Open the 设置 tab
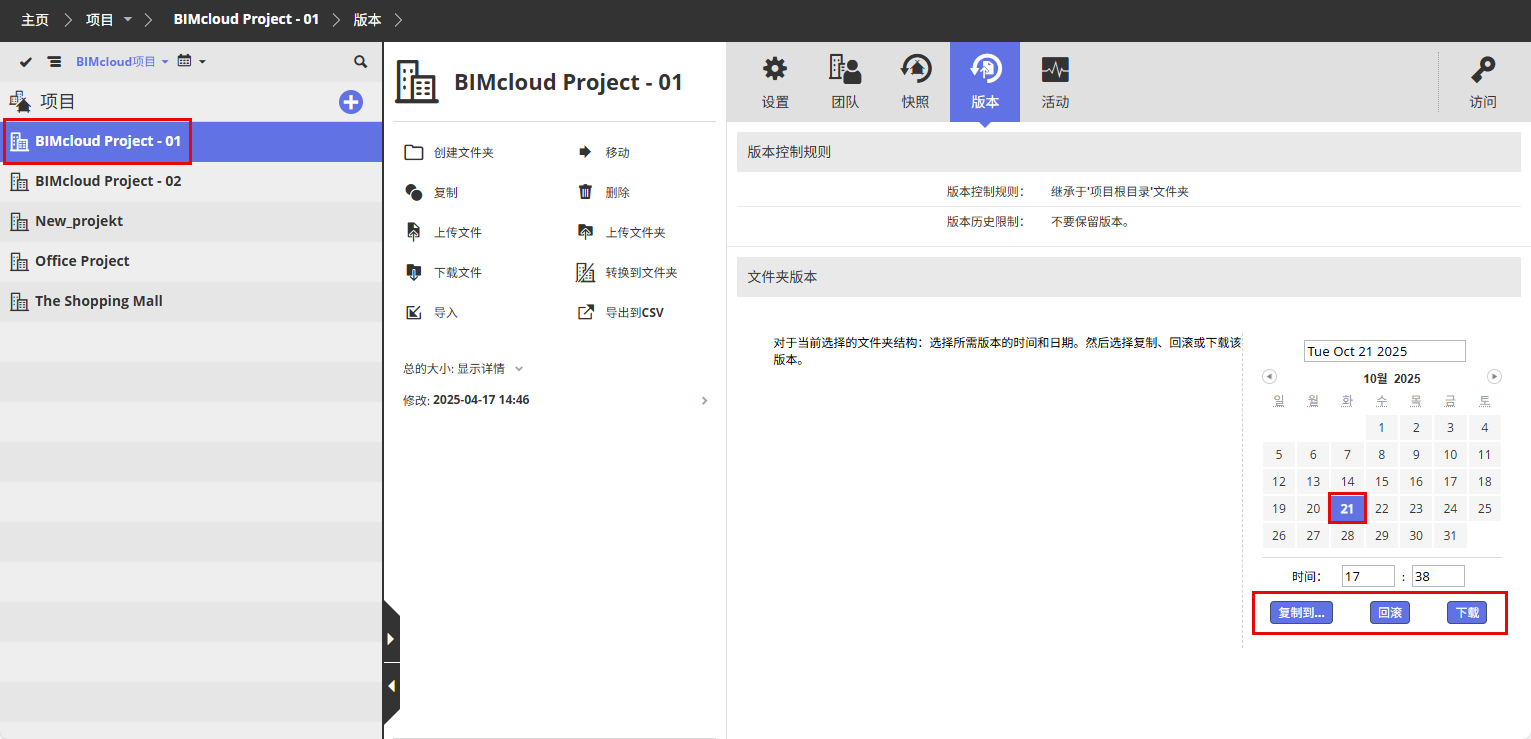 [x=775, y=82]
